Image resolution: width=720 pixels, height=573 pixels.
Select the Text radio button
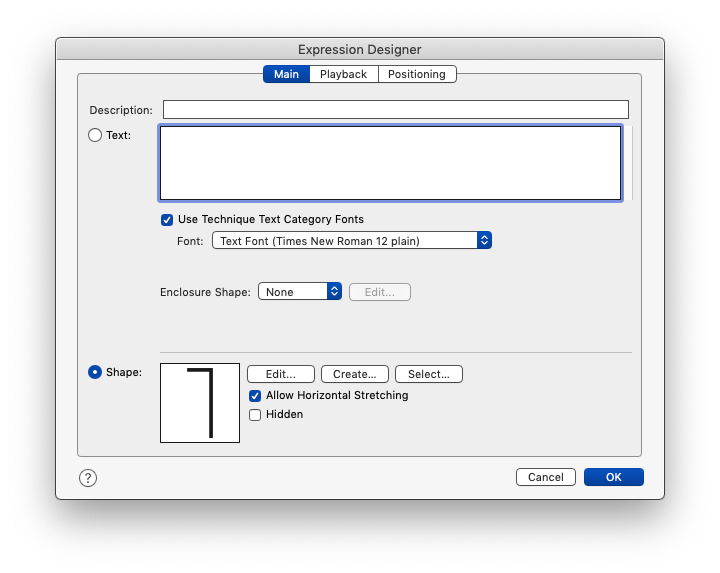96,135
